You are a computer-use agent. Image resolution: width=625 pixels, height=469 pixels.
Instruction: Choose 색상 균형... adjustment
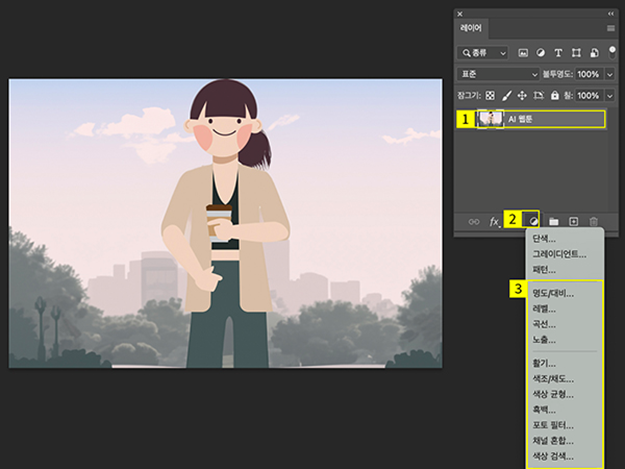click(564, 394)
